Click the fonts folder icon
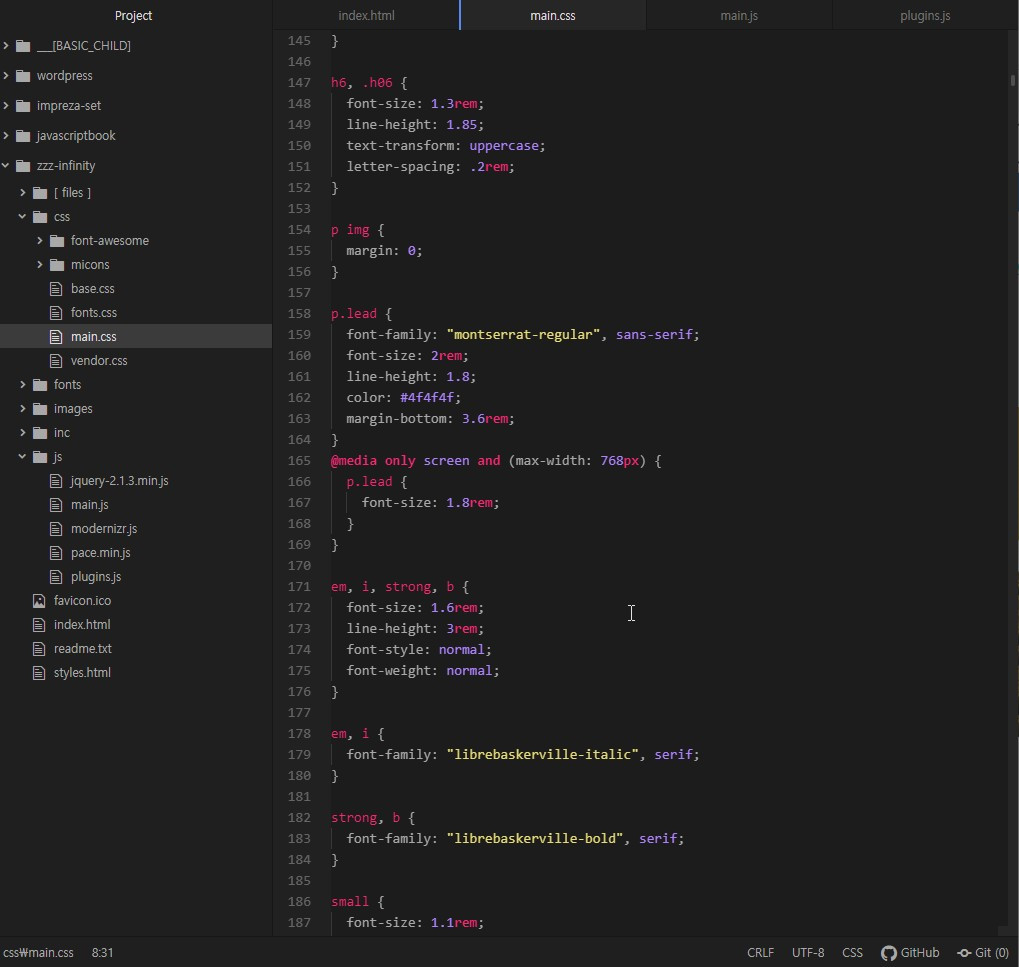This screenshot has height=967, width=1019. point(40,384)
